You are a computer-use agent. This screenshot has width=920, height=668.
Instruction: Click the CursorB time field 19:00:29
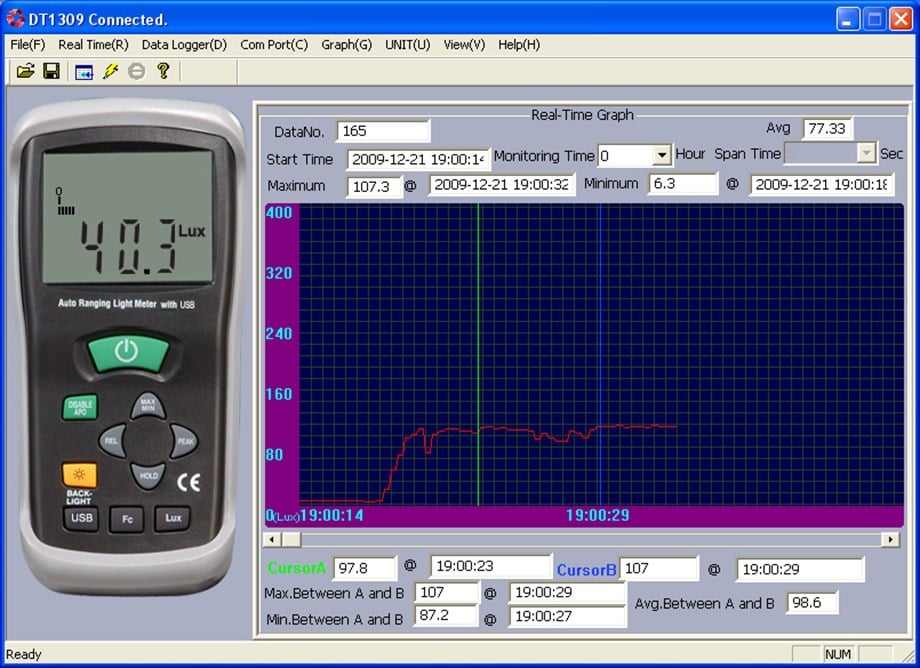pyautogui.click(x=800, y=569)
